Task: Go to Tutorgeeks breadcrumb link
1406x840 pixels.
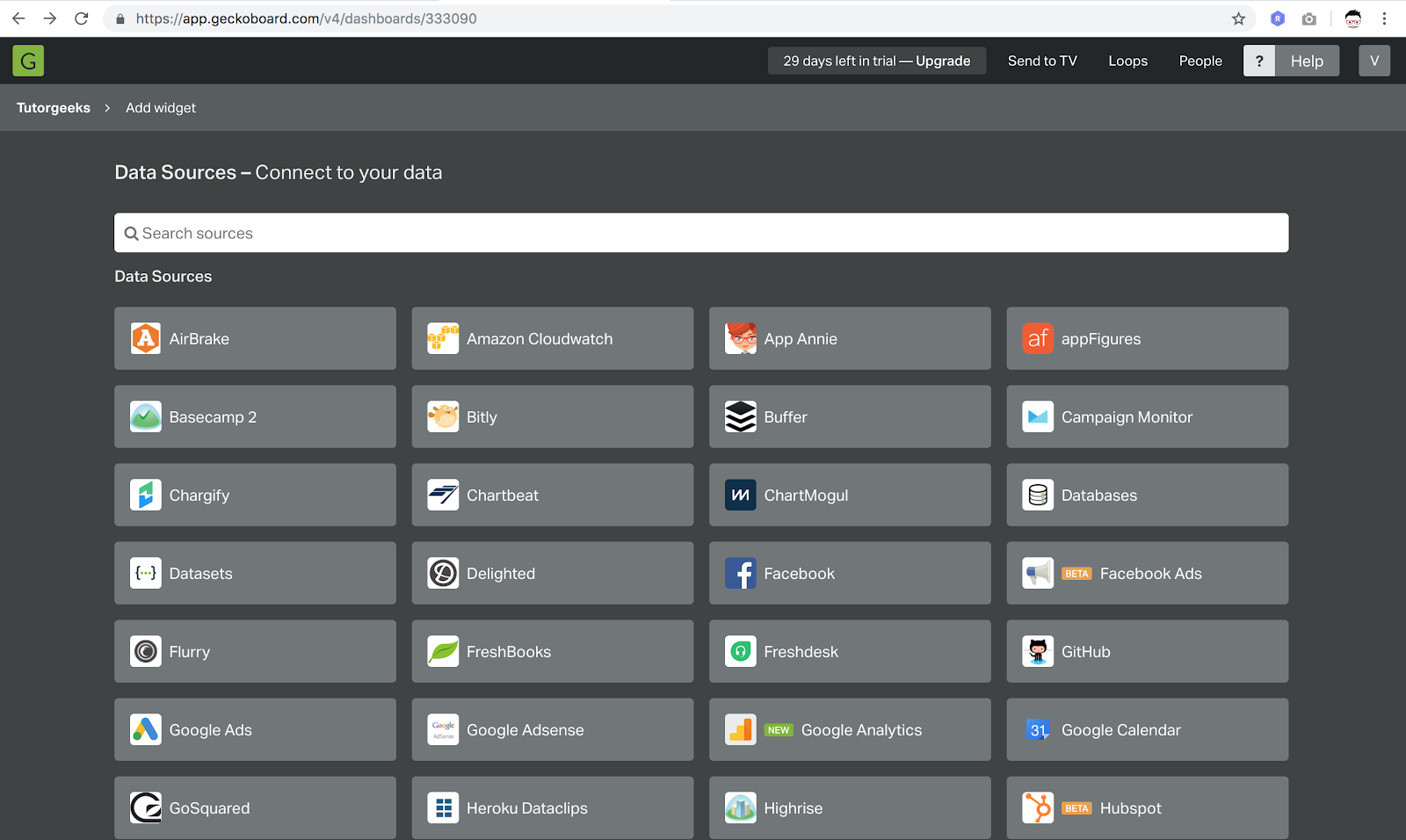Action: click(54, 108)
